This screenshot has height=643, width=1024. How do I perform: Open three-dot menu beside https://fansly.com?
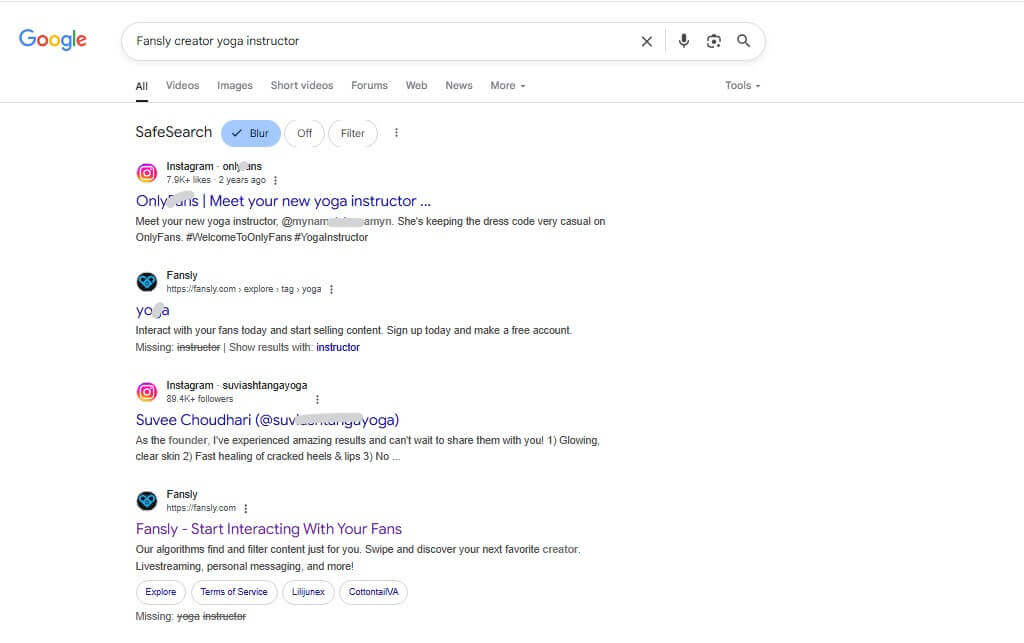pos(246,508)
